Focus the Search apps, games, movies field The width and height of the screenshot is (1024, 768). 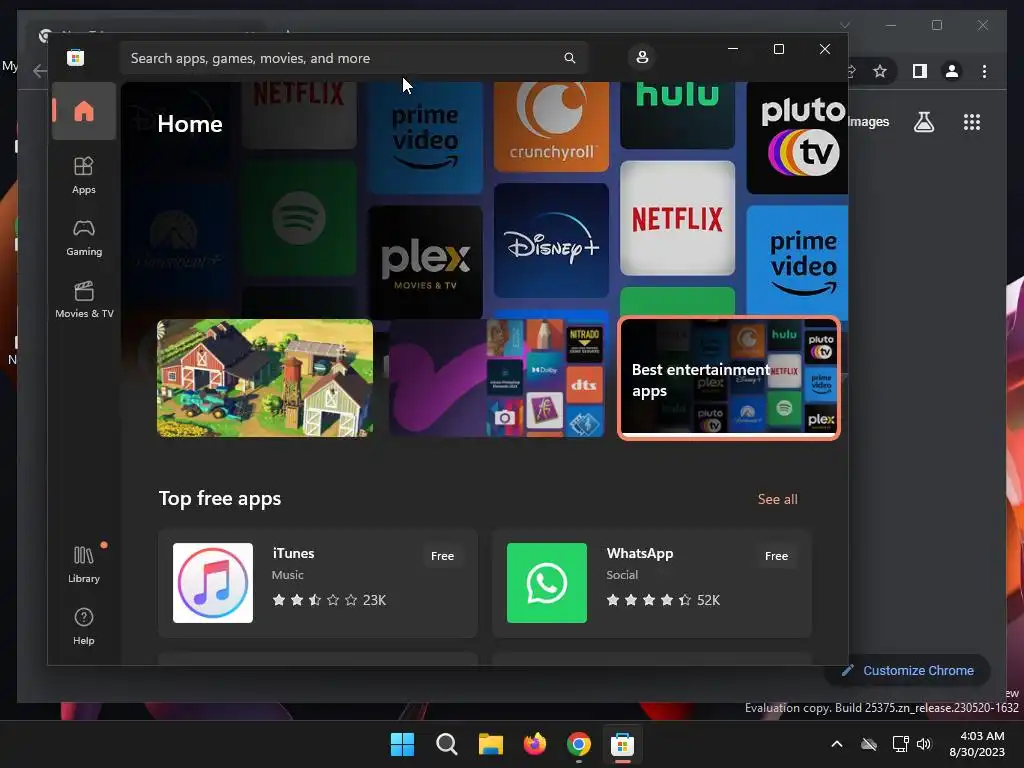(x=353, y=58)
